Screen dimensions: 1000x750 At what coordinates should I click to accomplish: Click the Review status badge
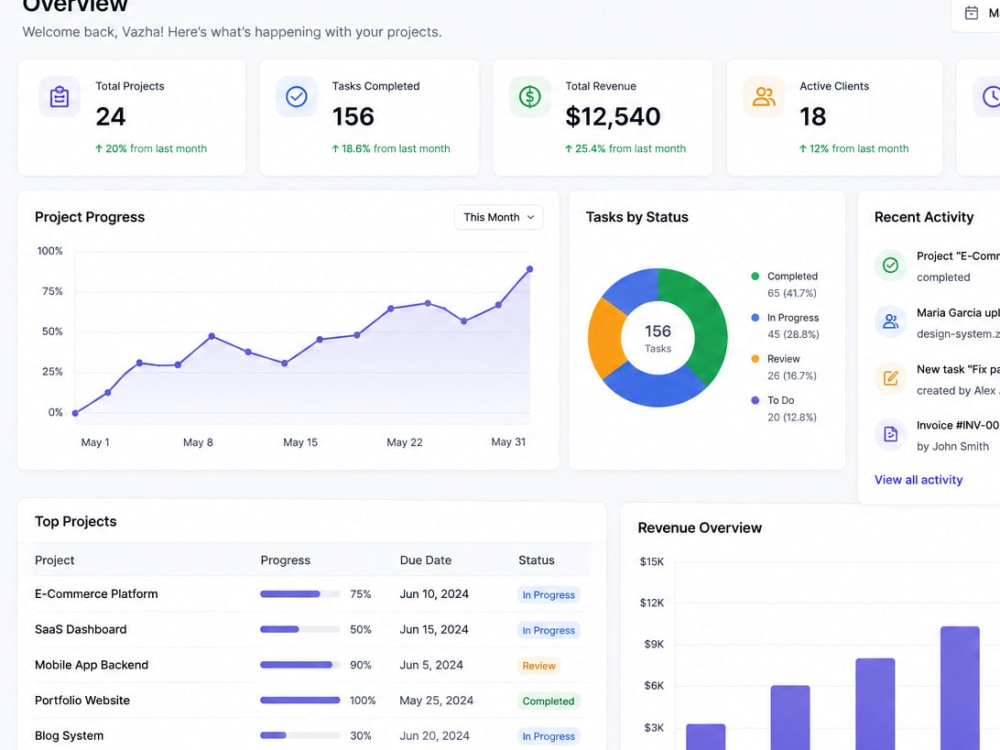pos(539,666)
